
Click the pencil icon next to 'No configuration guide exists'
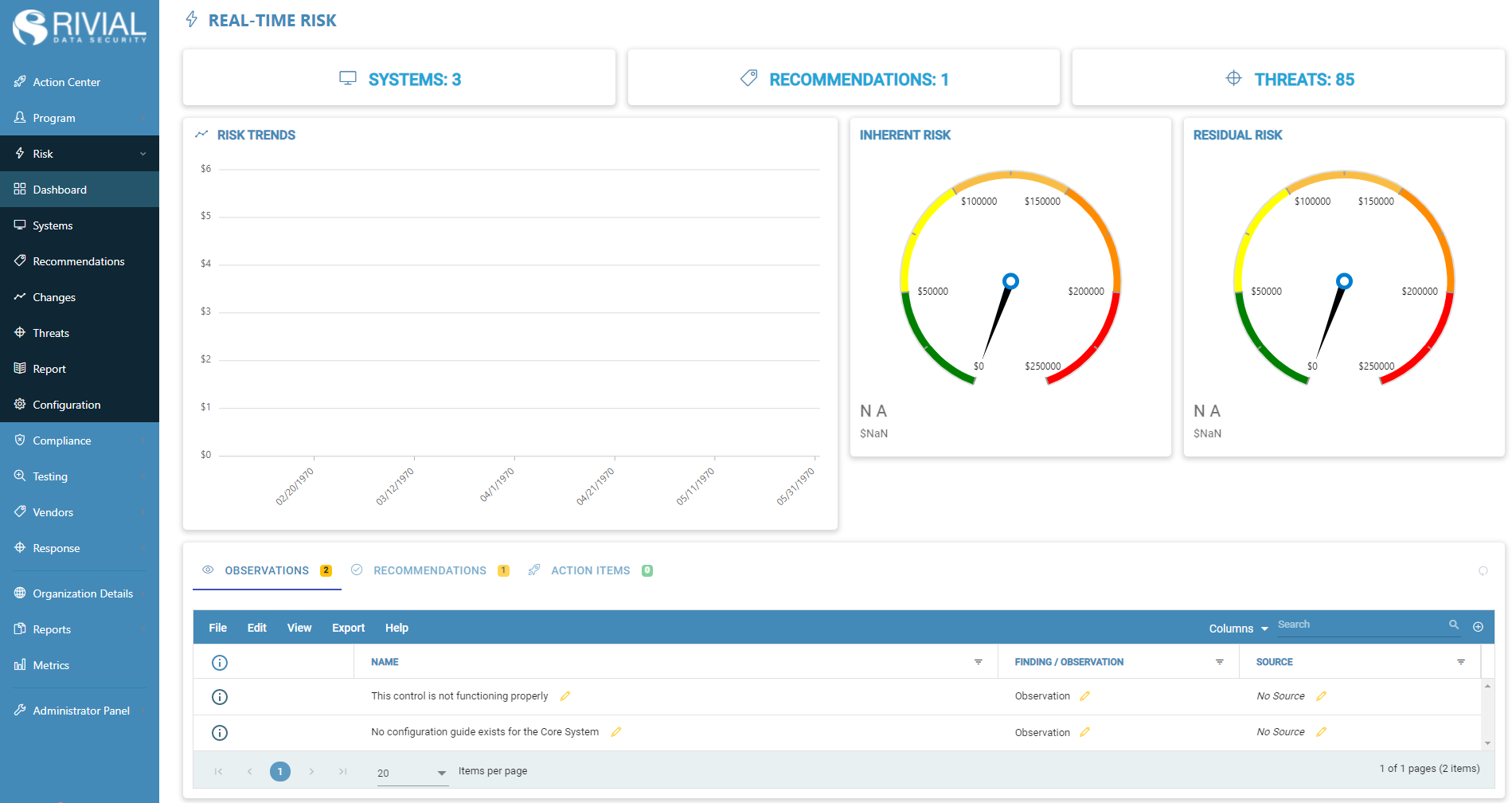(x=615, y=732)
